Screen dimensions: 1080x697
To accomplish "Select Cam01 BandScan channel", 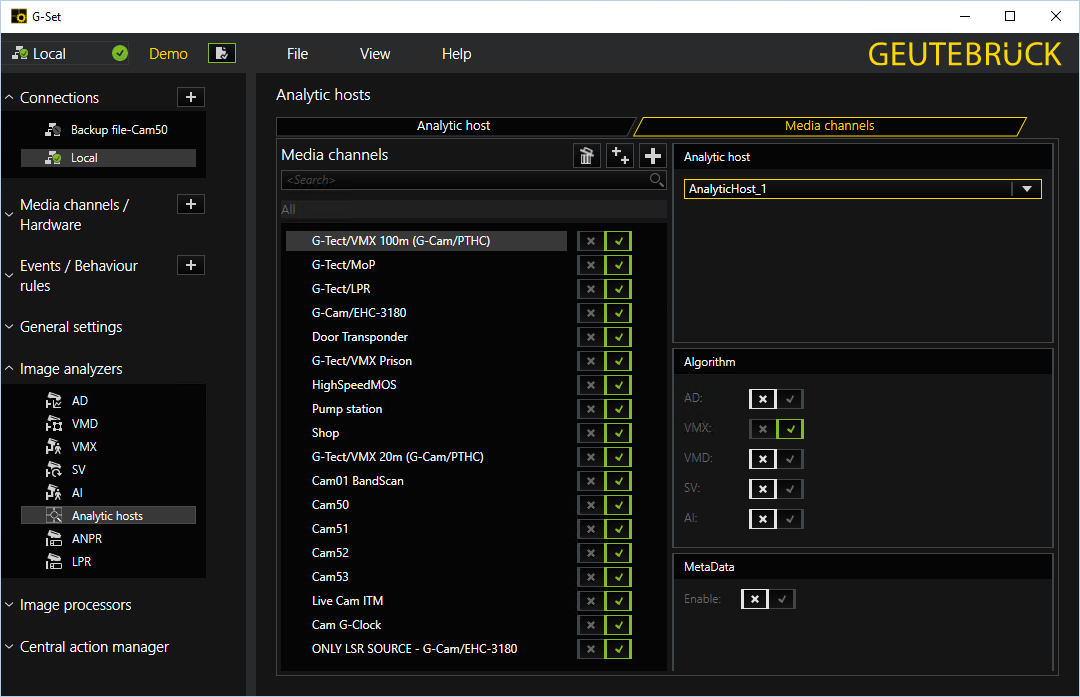I will click(426, 481).
